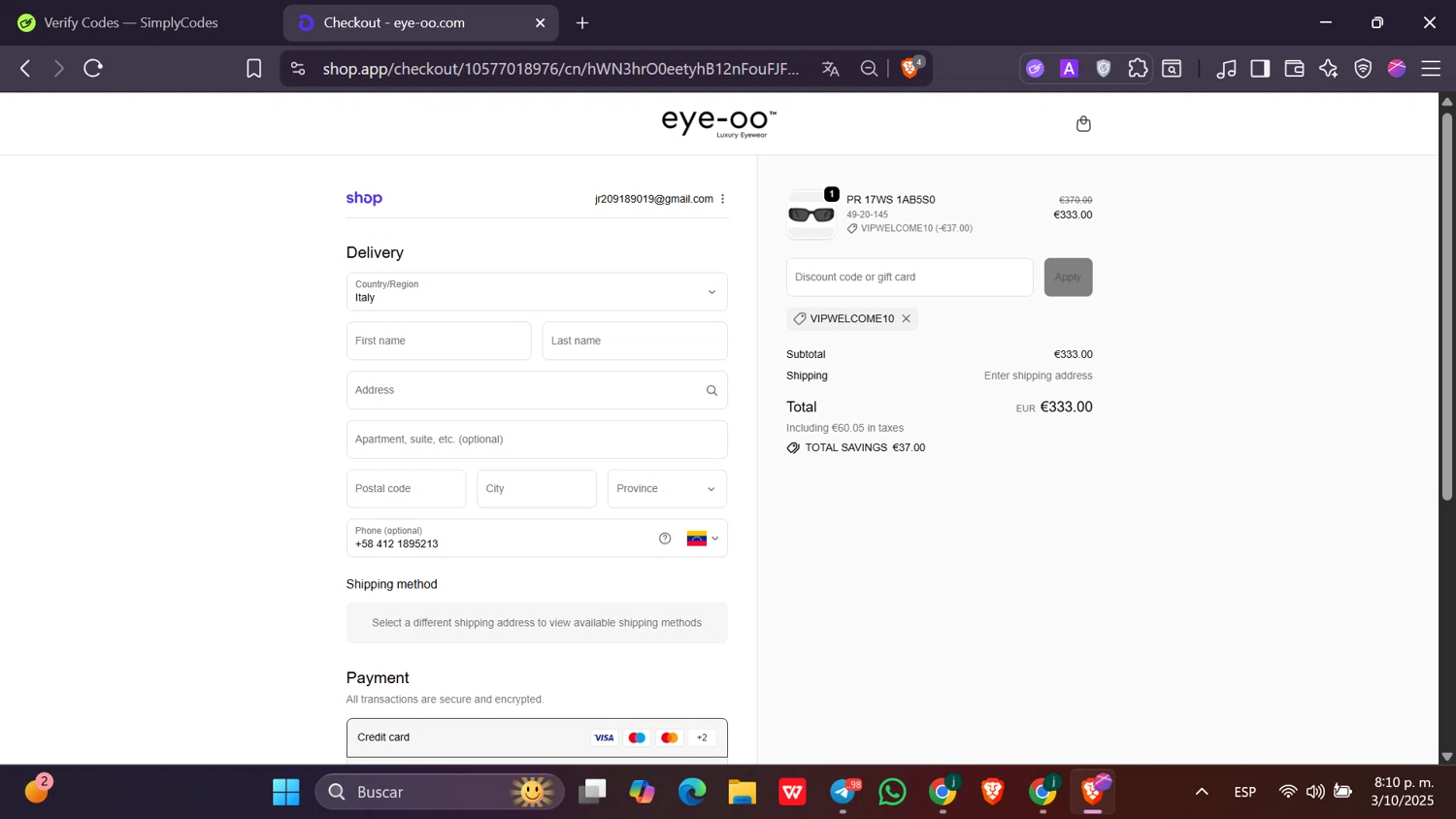Click product name PR 17WS 1AB5S0

[x=891, y=200]
